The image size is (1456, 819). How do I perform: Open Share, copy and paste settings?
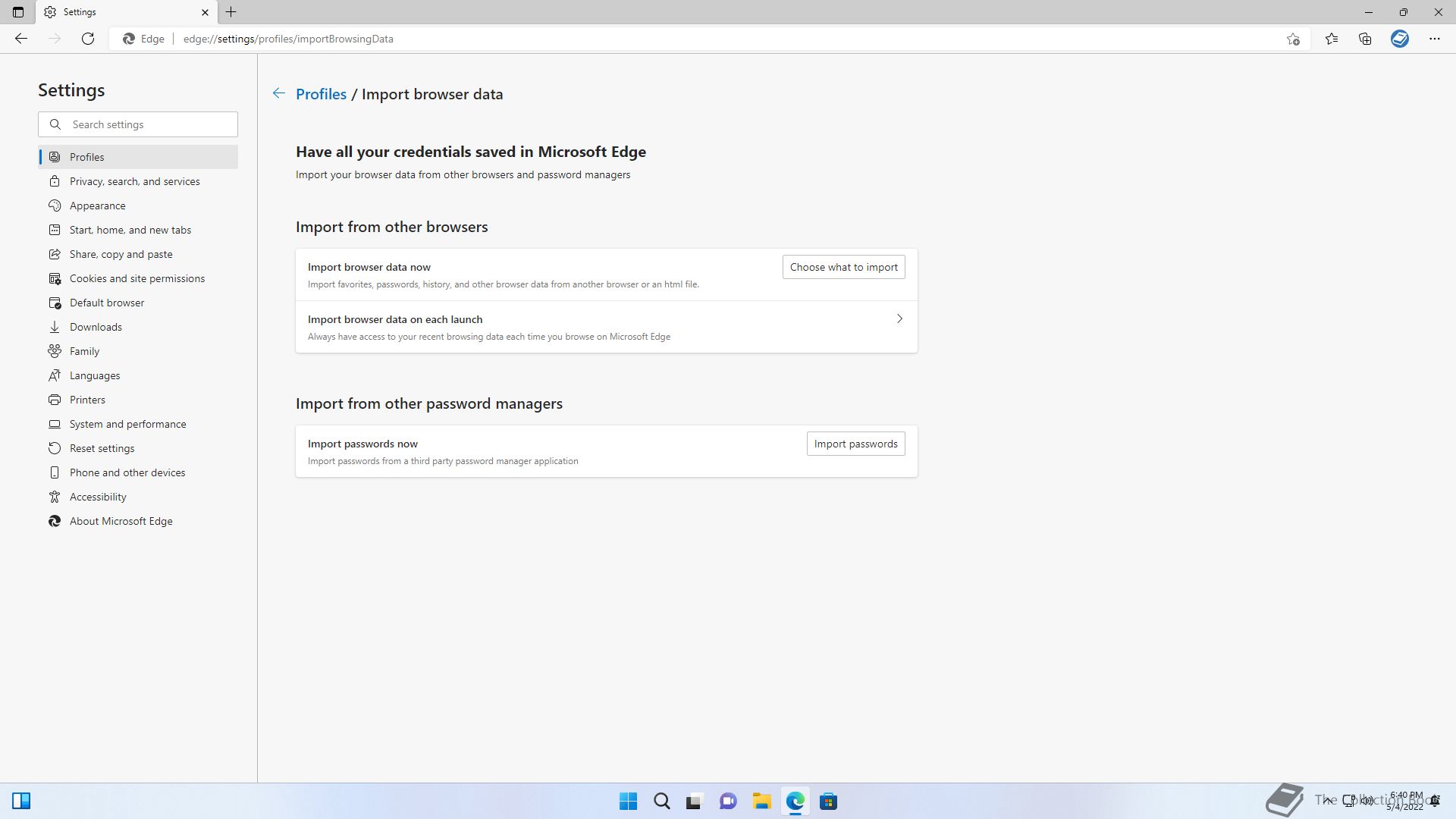click(x=138, y=254)
